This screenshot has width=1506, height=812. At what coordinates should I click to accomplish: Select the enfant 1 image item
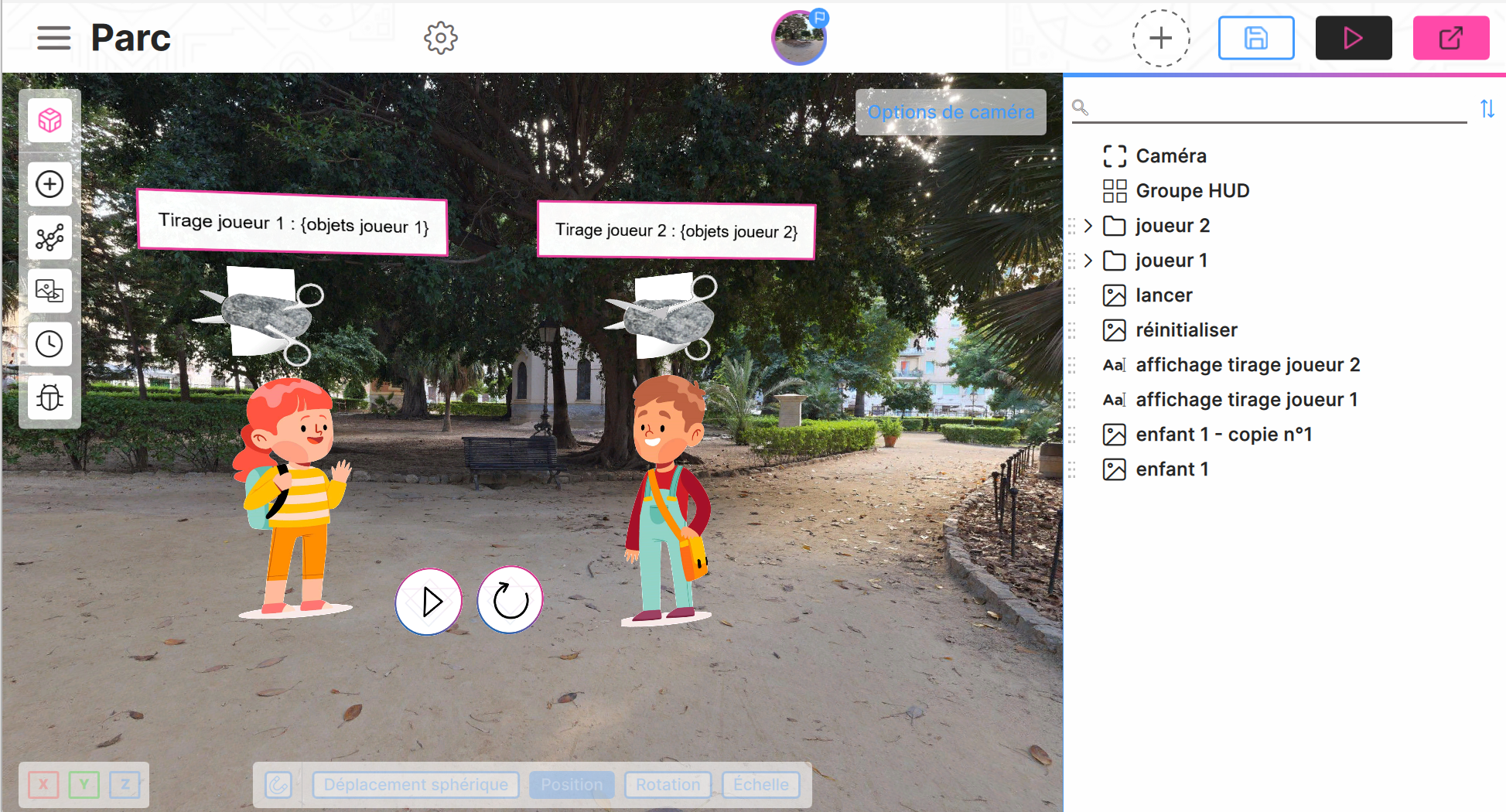(x=1172, y=469)
